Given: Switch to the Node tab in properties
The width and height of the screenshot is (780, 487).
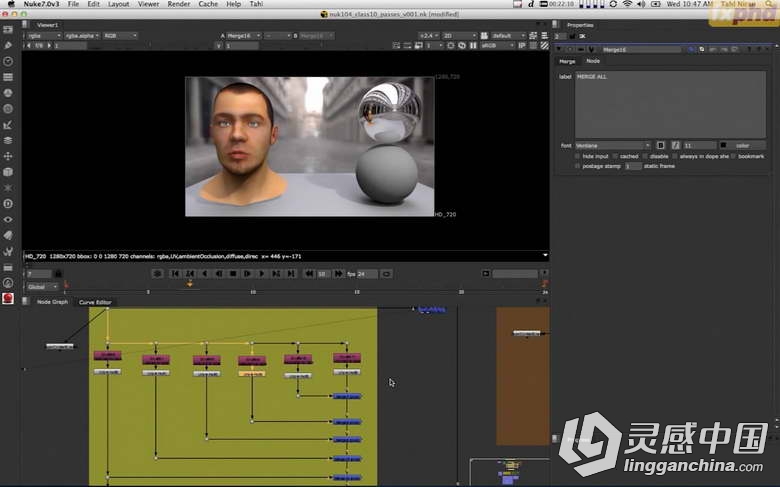Looking at the screenshot, I should coord(592,61).
